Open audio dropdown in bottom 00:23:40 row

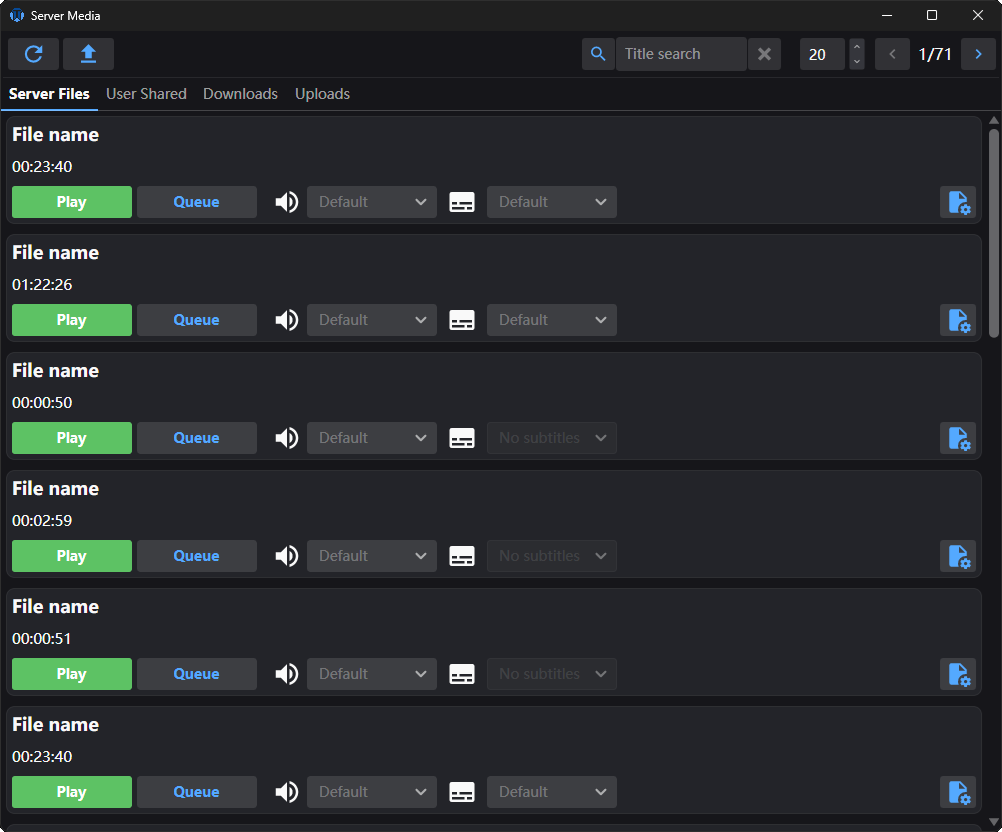click(x=372, y=792)
